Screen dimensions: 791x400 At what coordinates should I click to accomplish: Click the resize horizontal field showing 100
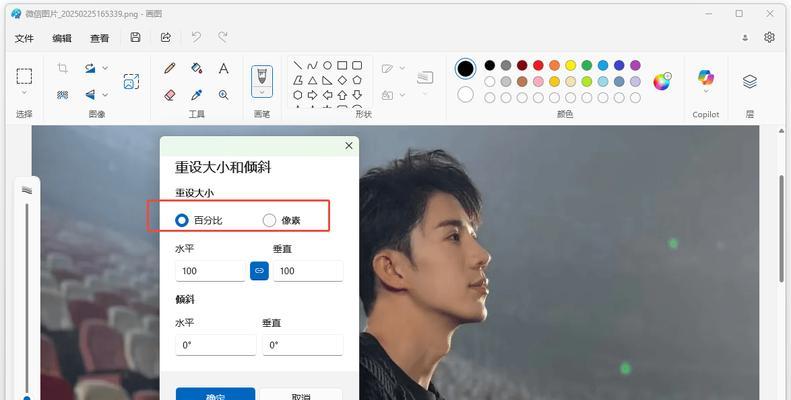(210, 271)
